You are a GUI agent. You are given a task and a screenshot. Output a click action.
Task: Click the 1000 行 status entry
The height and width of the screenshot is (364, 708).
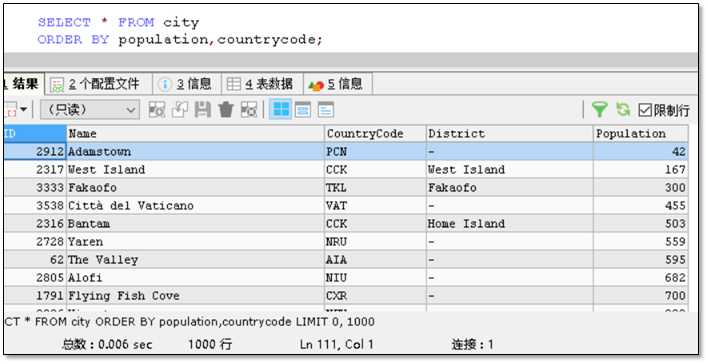pyautogui.click(x=210, y=345)
